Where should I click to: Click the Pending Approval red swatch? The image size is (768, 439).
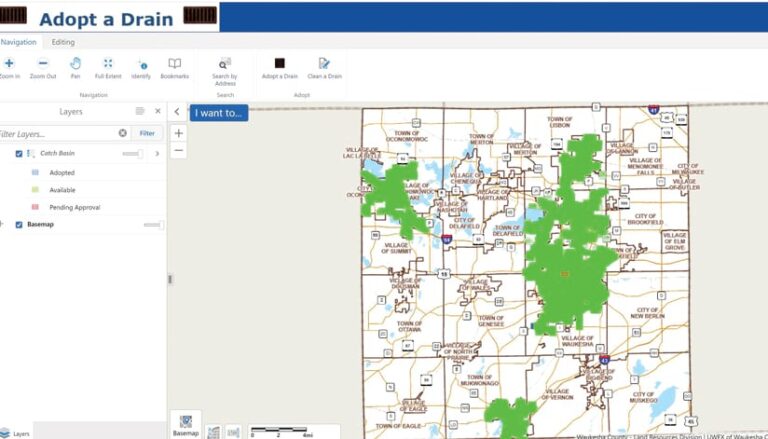[35, 207]
